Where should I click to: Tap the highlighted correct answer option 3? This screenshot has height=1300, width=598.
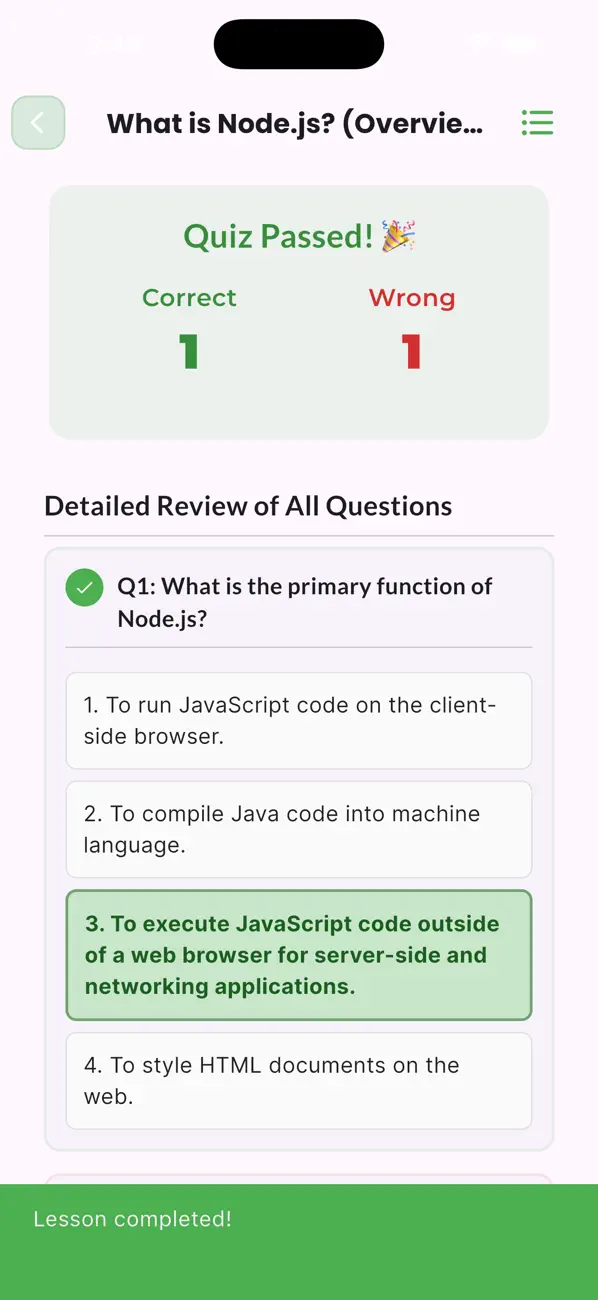point(298,955)
